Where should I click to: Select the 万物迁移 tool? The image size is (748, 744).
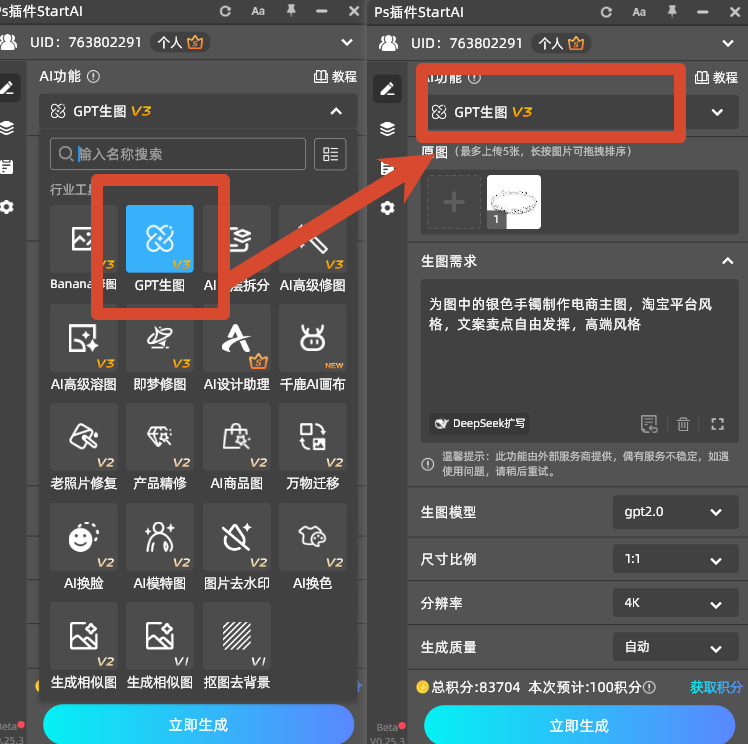313,437
